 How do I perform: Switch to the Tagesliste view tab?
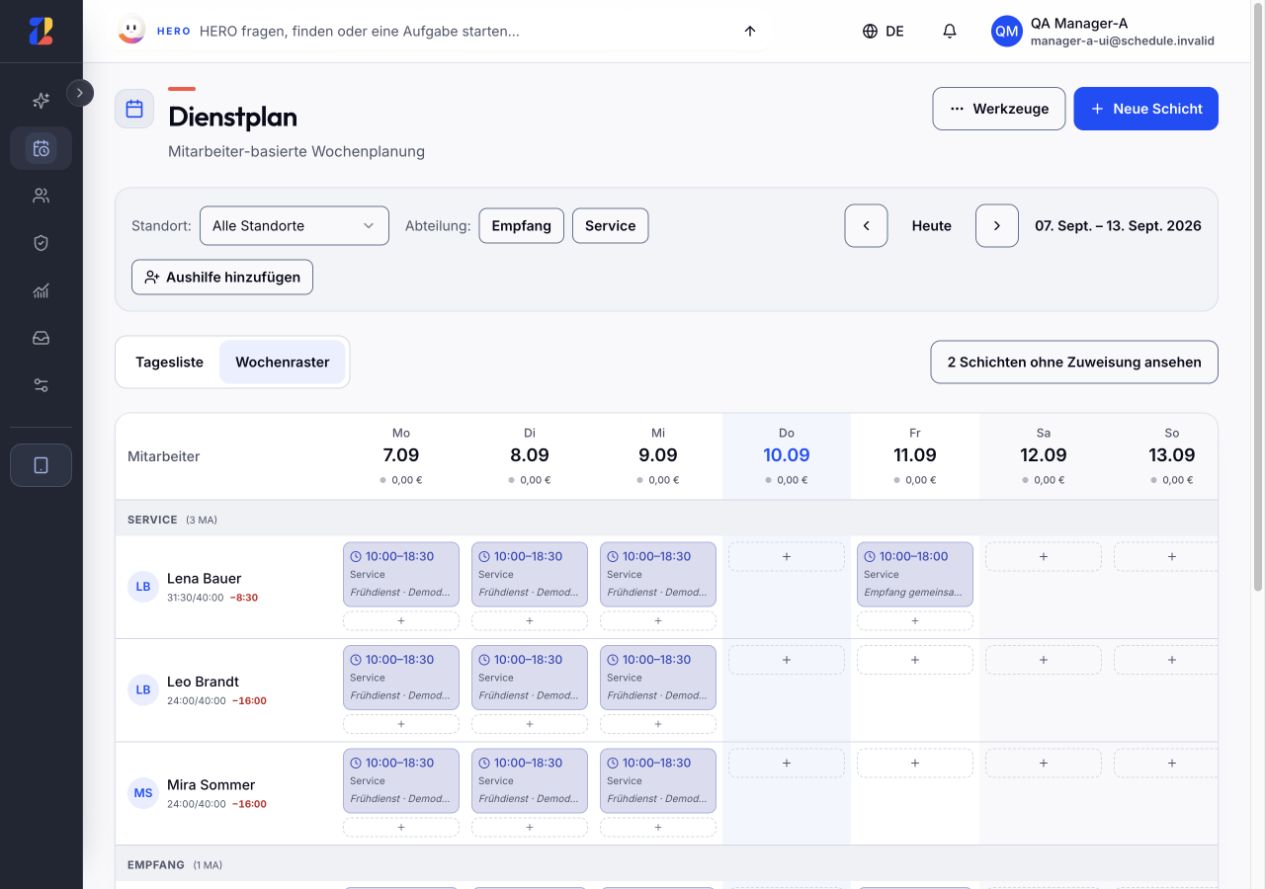coord(169,362)
